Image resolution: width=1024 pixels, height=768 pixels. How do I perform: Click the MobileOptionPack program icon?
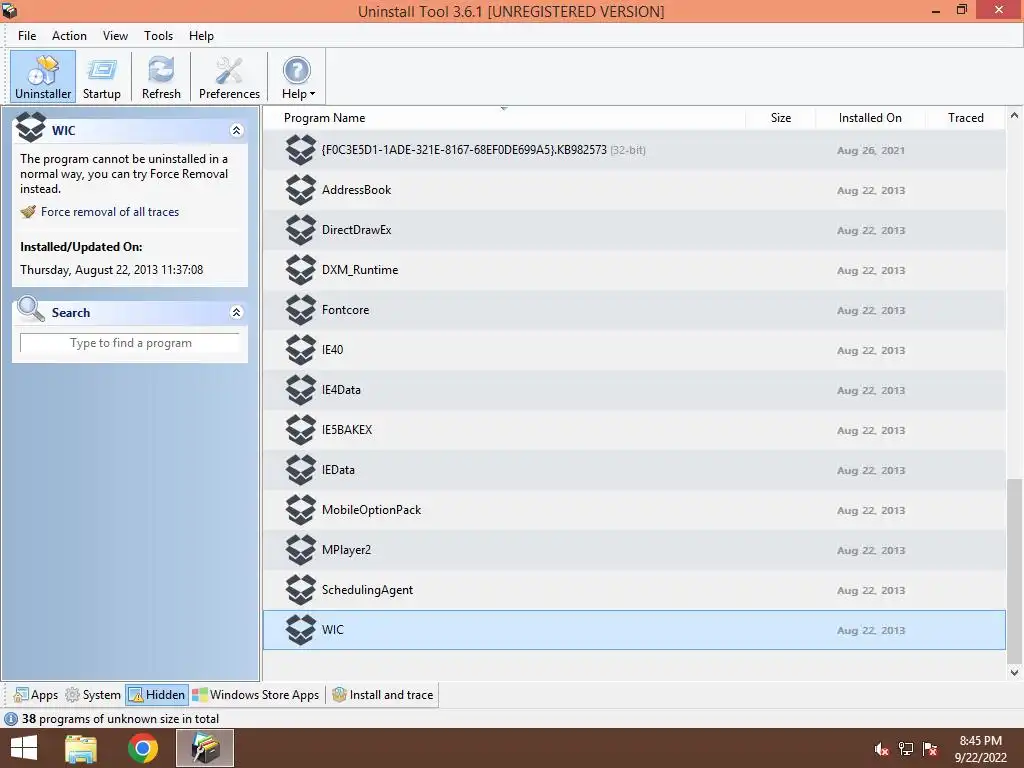[x=301, y=510]
